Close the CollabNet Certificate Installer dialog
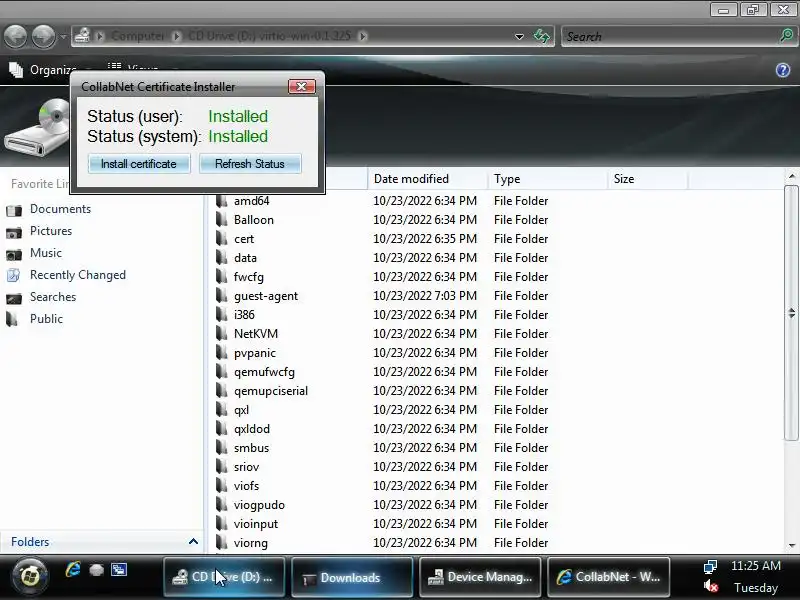This screenshot has height=600, width=800. (x=302, y=87)
